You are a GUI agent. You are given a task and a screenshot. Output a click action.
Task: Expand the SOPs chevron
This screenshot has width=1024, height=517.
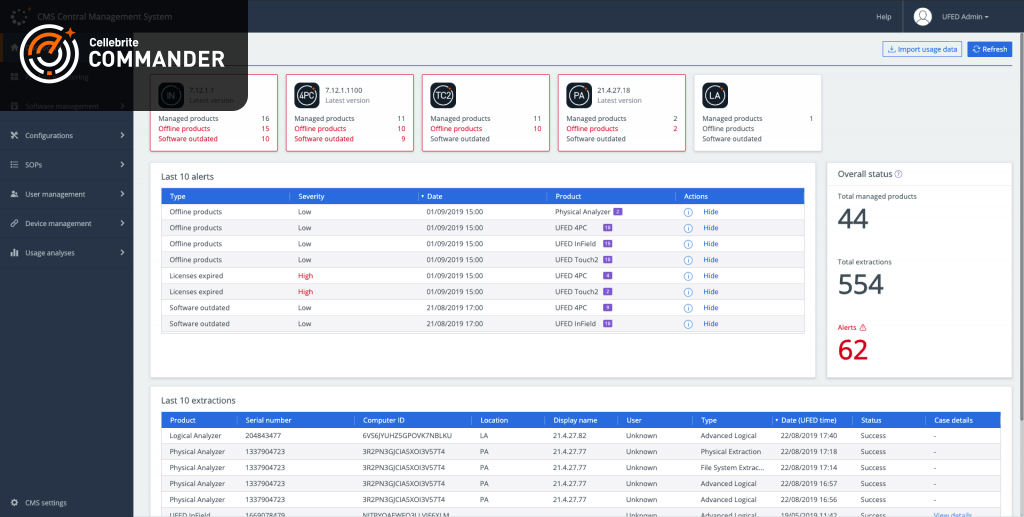click(x=122, y=165)
